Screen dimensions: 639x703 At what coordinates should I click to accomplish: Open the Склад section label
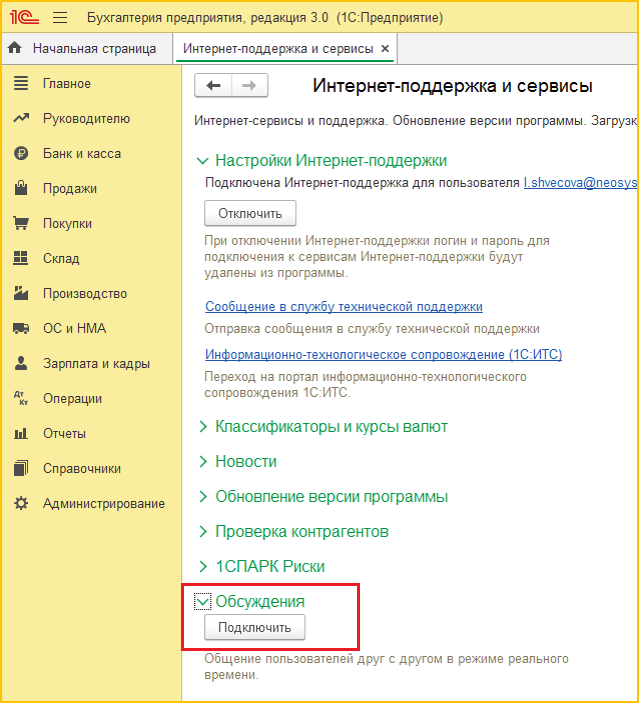coord(61,259)
